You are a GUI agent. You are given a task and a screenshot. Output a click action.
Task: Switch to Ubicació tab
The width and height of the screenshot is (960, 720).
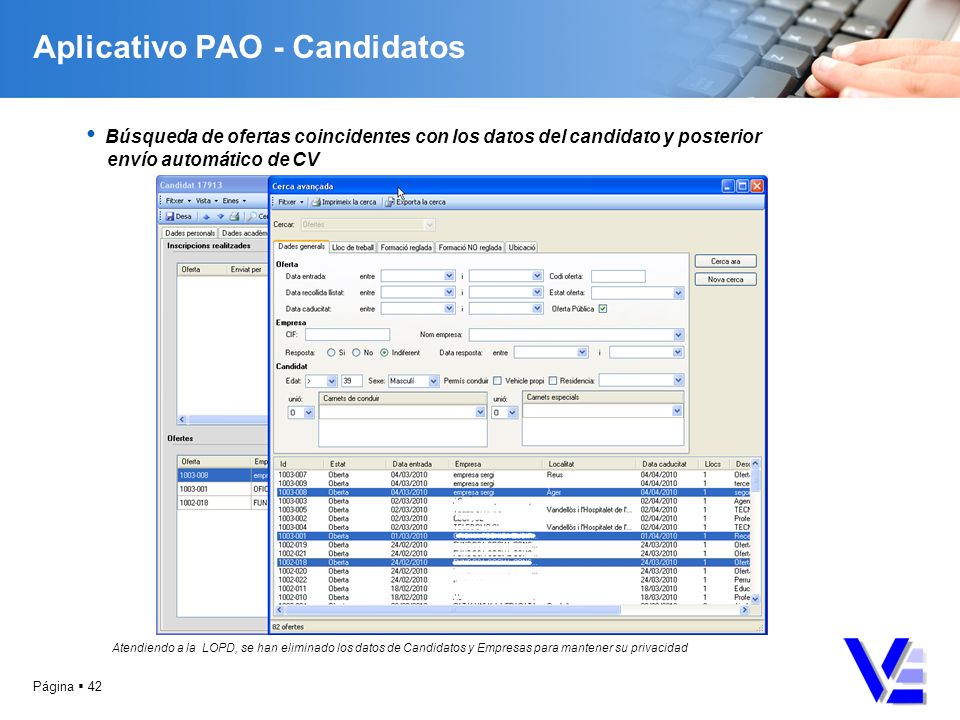(x=522, y=247)
